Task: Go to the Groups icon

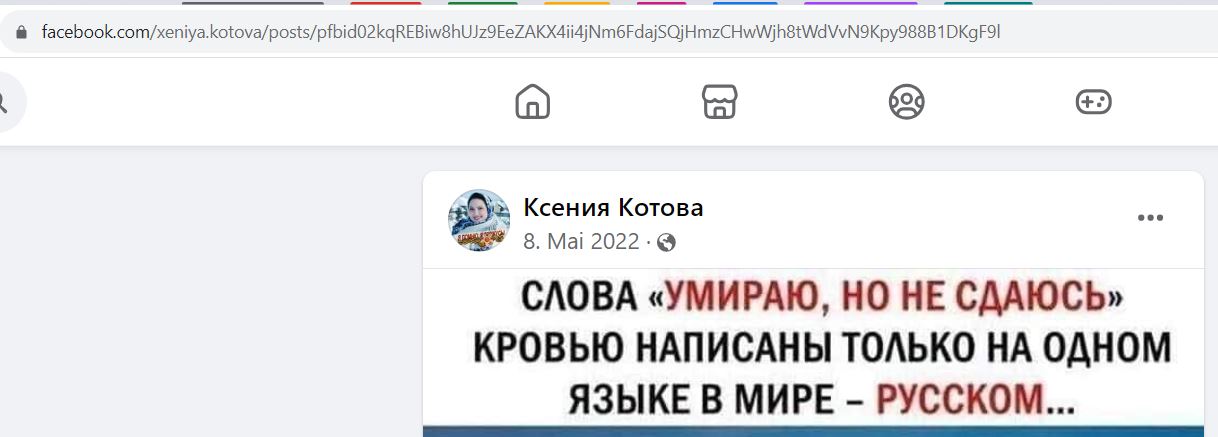Action: coord(906,102)
